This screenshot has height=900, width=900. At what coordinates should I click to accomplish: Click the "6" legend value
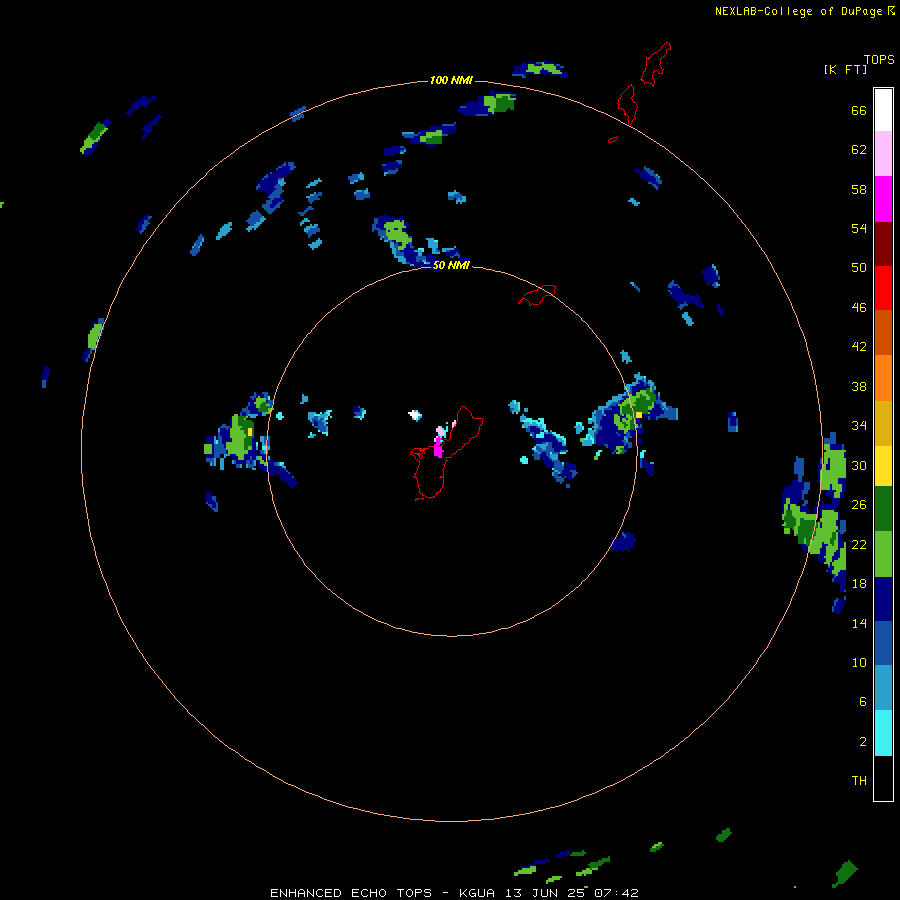point(863,701)
